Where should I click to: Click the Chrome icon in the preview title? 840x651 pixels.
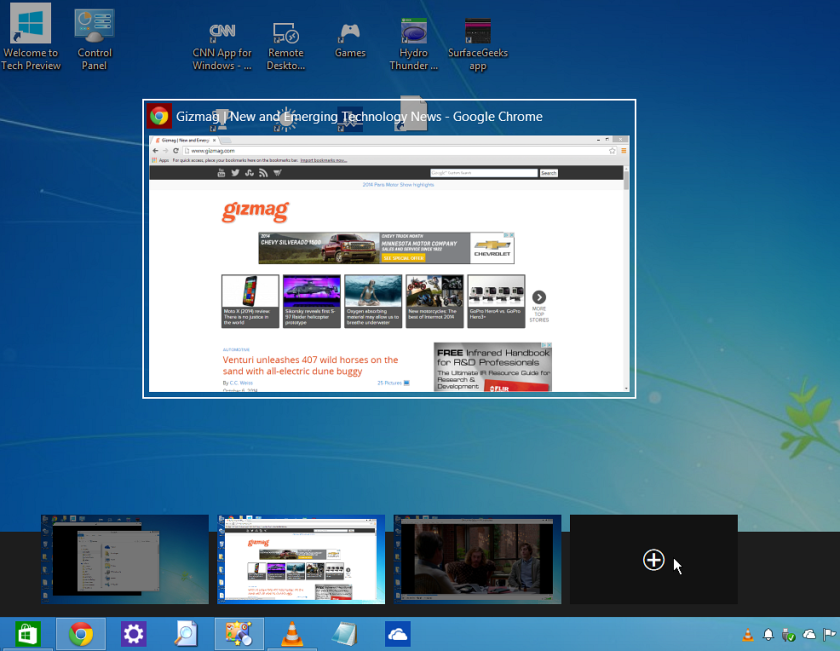point(159,116)
